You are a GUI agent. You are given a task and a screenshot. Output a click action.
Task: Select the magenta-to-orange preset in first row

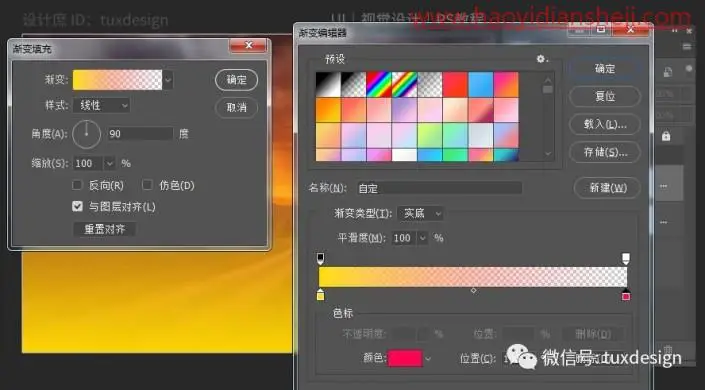tap(506, 84)
